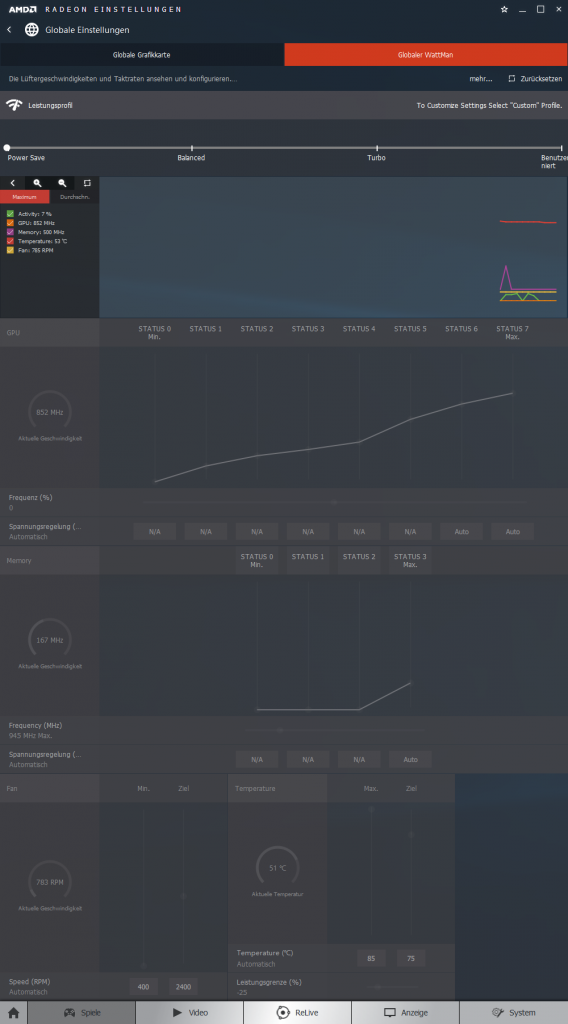This screenshot has width=568, height=1024.
Task: Open the Home icon in bottom bar
Action: tap(13, 1013)
